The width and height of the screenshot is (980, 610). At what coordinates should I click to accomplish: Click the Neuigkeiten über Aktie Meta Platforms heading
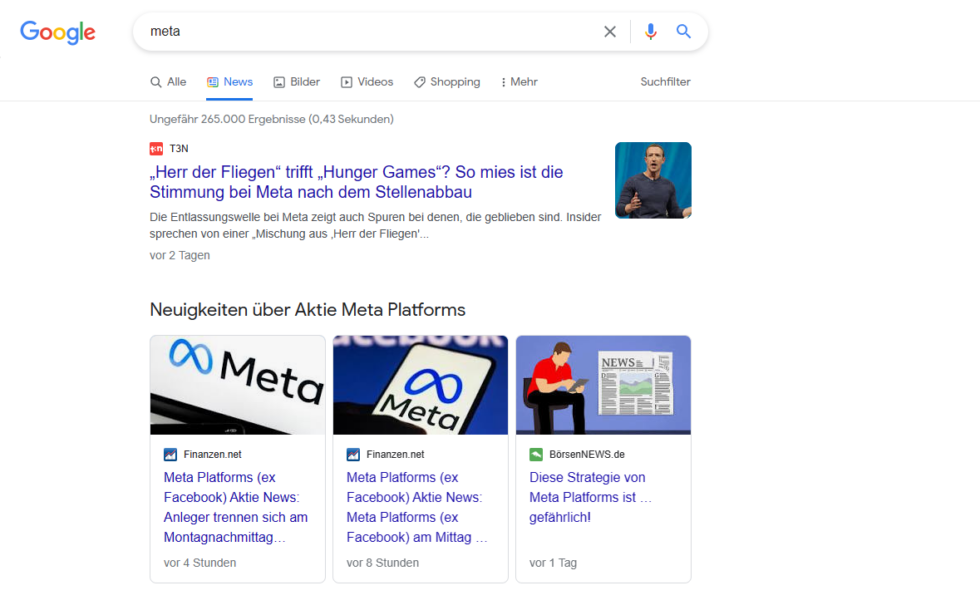pyautogui.click(x=308, y=310)
